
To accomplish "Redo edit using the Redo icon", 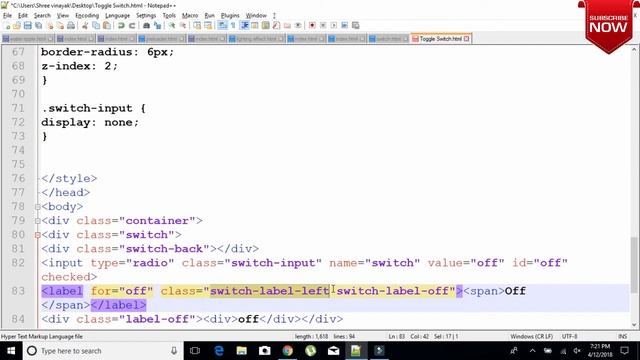I will (x=132, y=25).
